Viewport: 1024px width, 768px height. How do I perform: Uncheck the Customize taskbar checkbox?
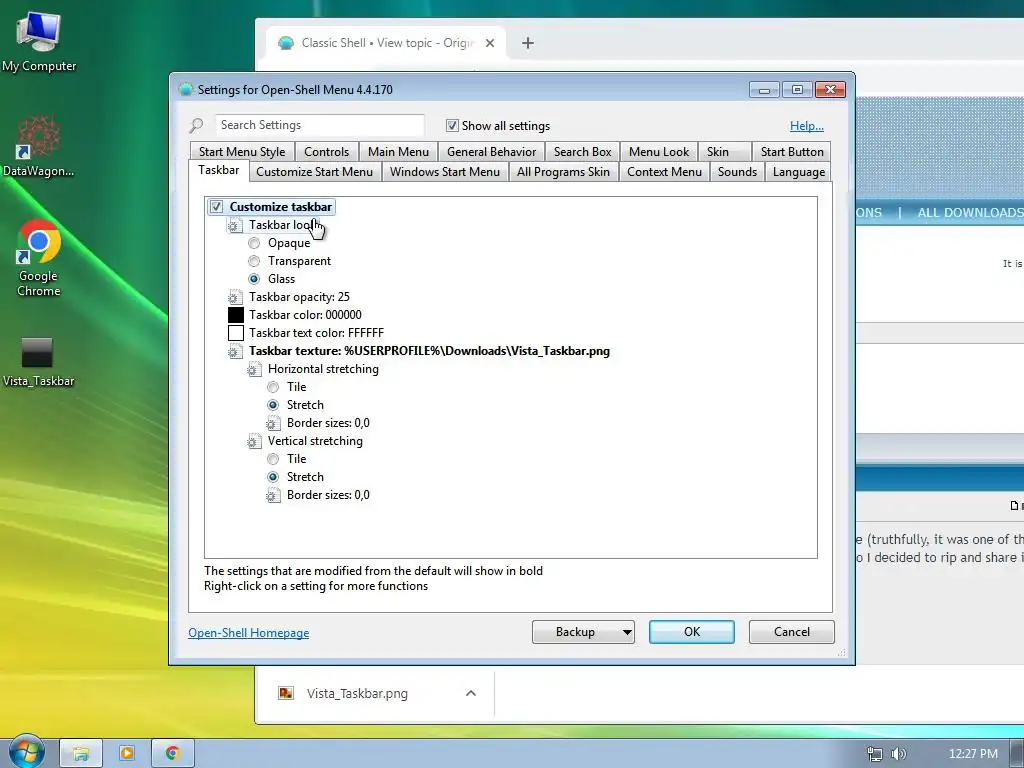[216, 207]
